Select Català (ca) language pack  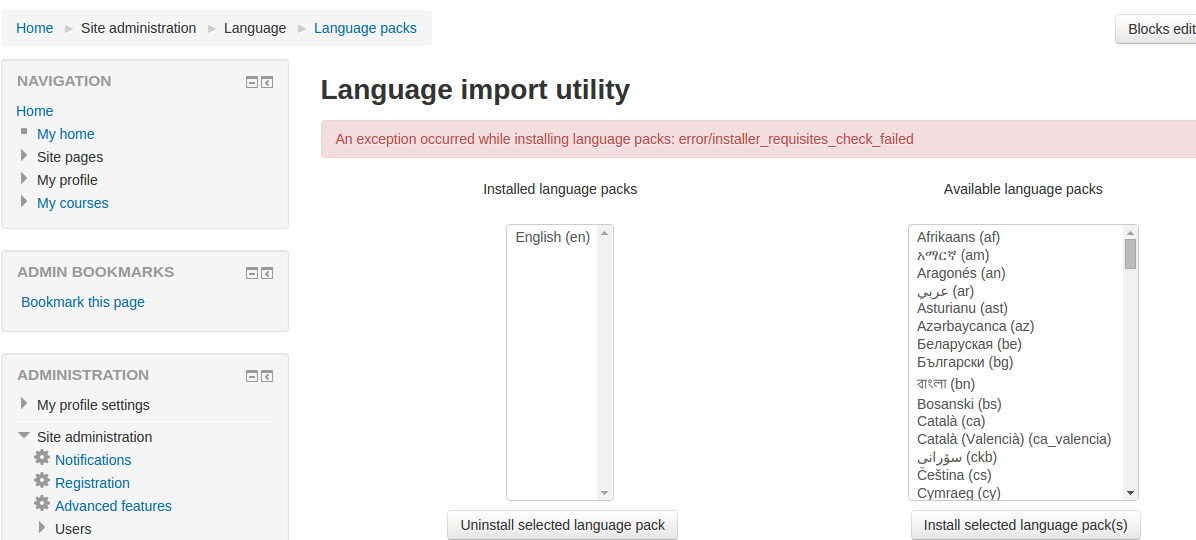950,421
